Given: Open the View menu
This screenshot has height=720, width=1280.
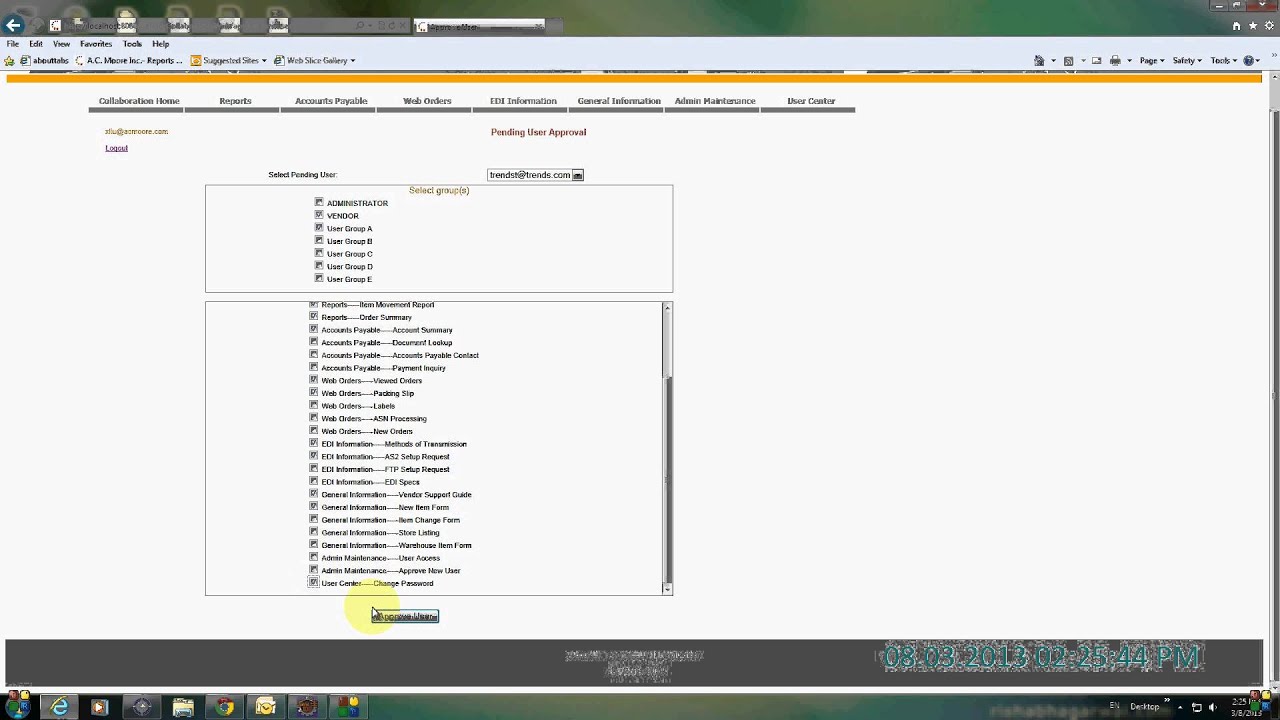Looking at the screenshot, I should tap(61, 44).
